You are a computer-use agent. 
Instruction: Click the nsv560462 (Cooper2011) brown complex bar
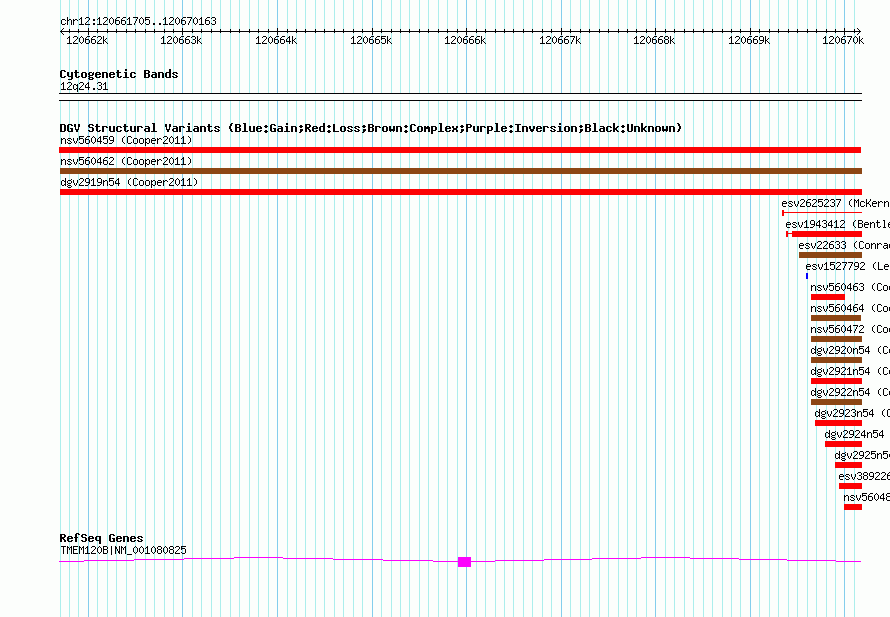460,171
